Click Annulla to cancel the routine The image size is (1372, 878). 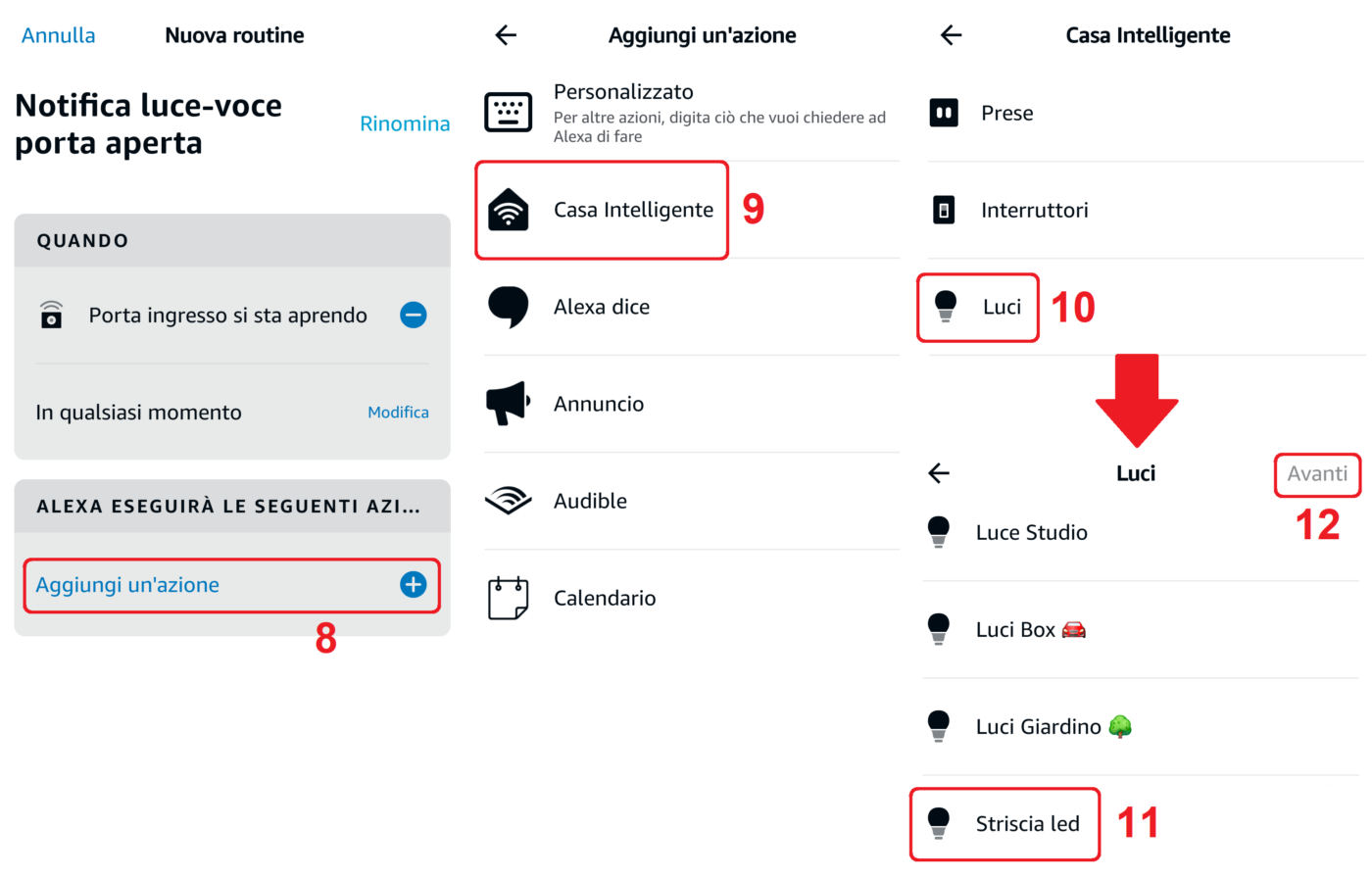tap(59, 35)
